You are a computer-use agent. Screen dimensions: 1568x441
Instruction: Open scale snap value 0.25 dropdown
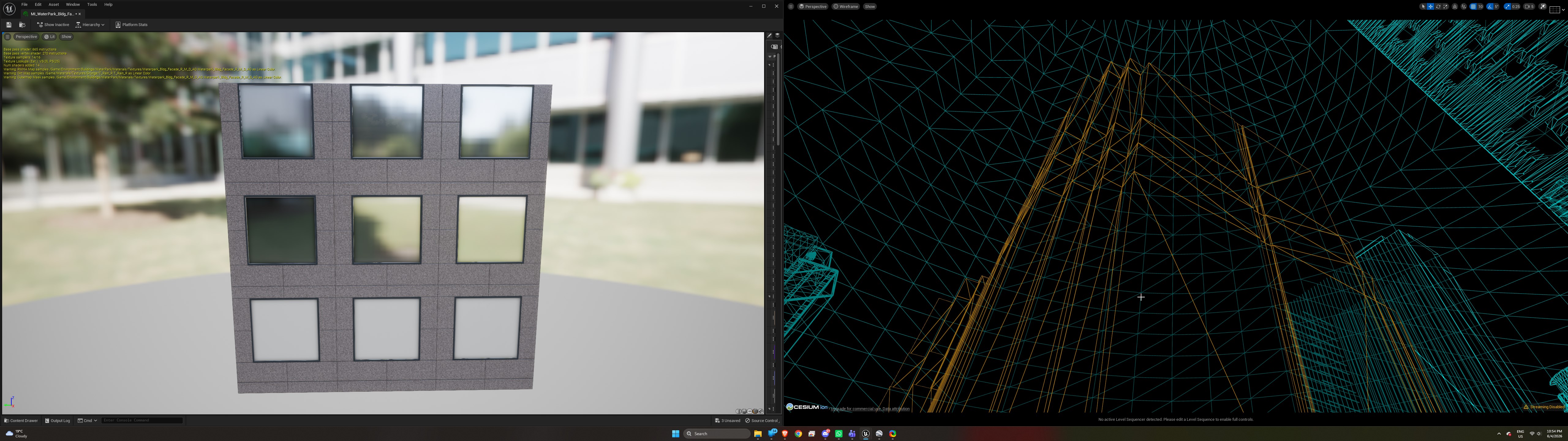(1516, 7)
